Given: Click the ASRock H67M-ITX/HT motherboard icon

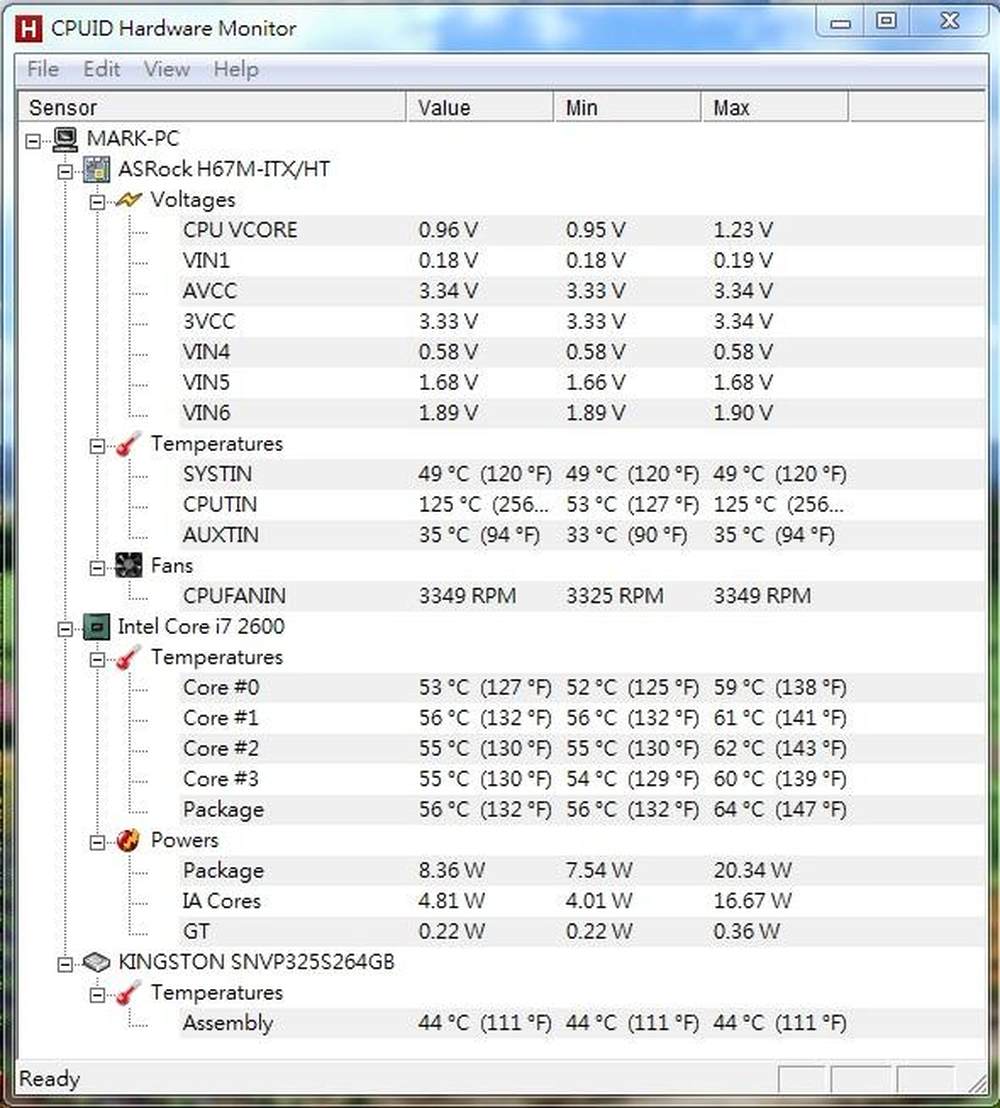Looking at the screenshot, I should (x=97, y=170).
